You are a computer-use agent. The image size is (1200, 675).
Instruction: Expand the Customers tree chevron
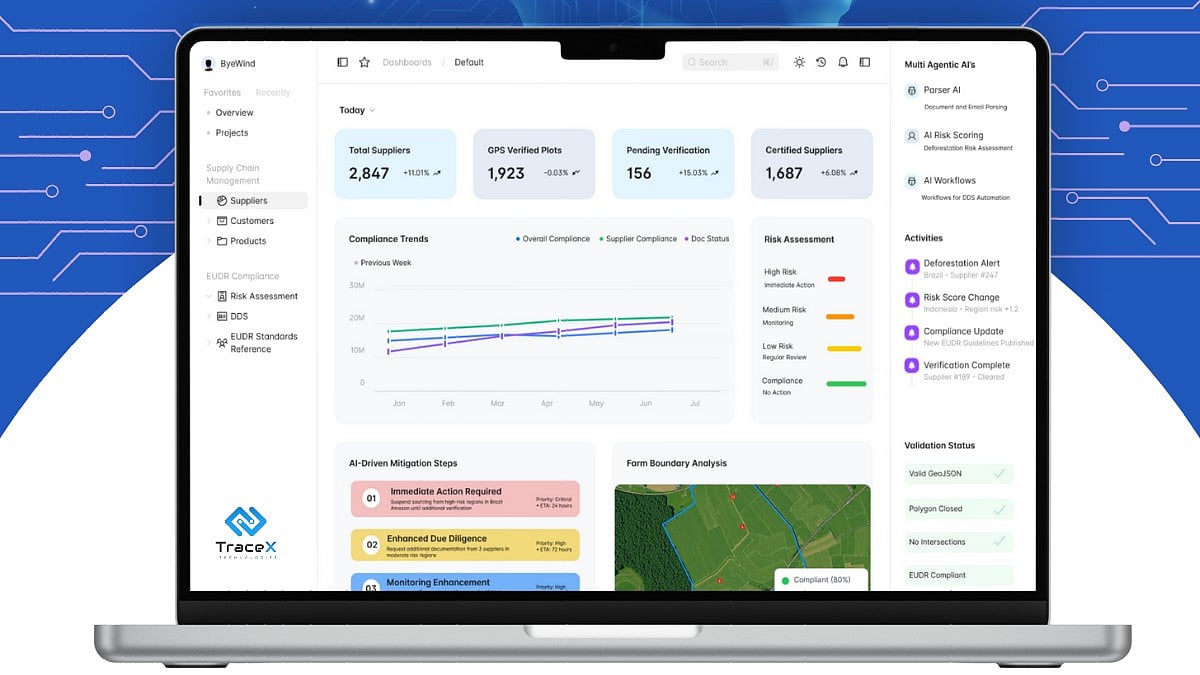pyautogui.click(x=209, y=221)
